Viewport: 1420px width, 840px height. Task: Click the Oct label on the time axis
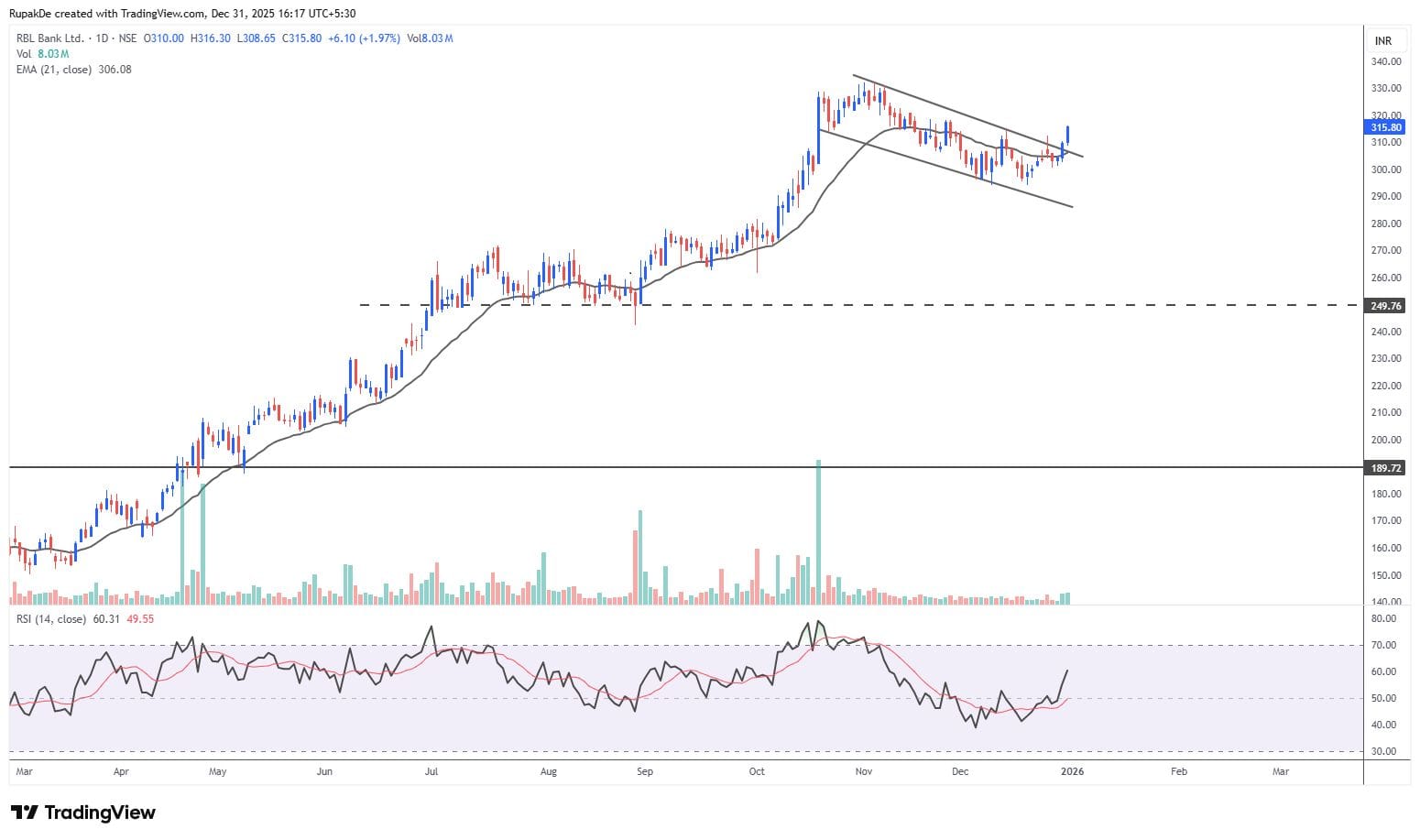[757, 772]
